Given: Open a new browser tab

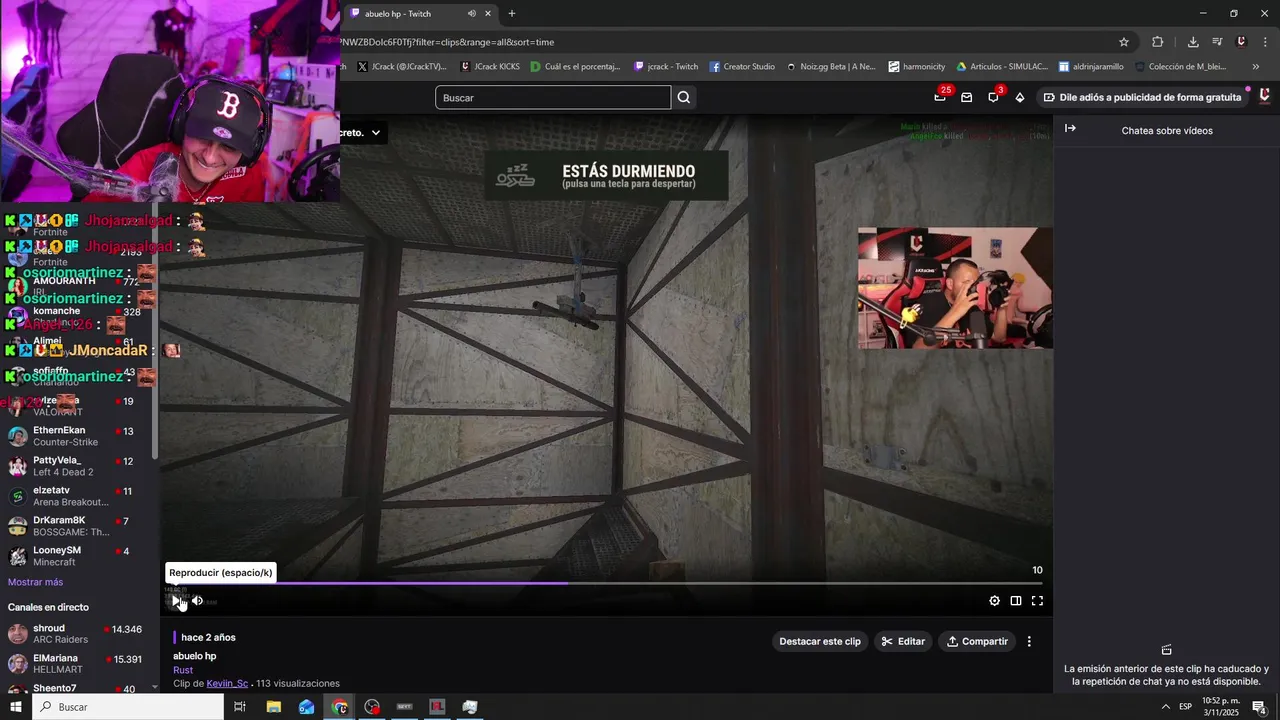Looking at the screenshot, I should pos(512,13).
